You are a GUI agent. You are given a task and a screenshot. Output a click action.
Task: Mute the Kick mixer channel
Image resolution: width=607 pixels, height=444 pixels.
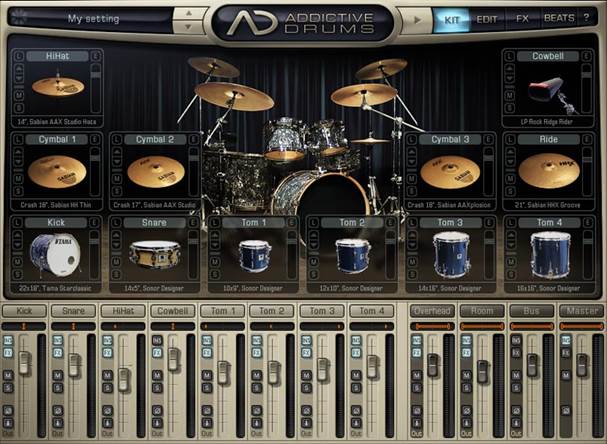pos(8,375)
